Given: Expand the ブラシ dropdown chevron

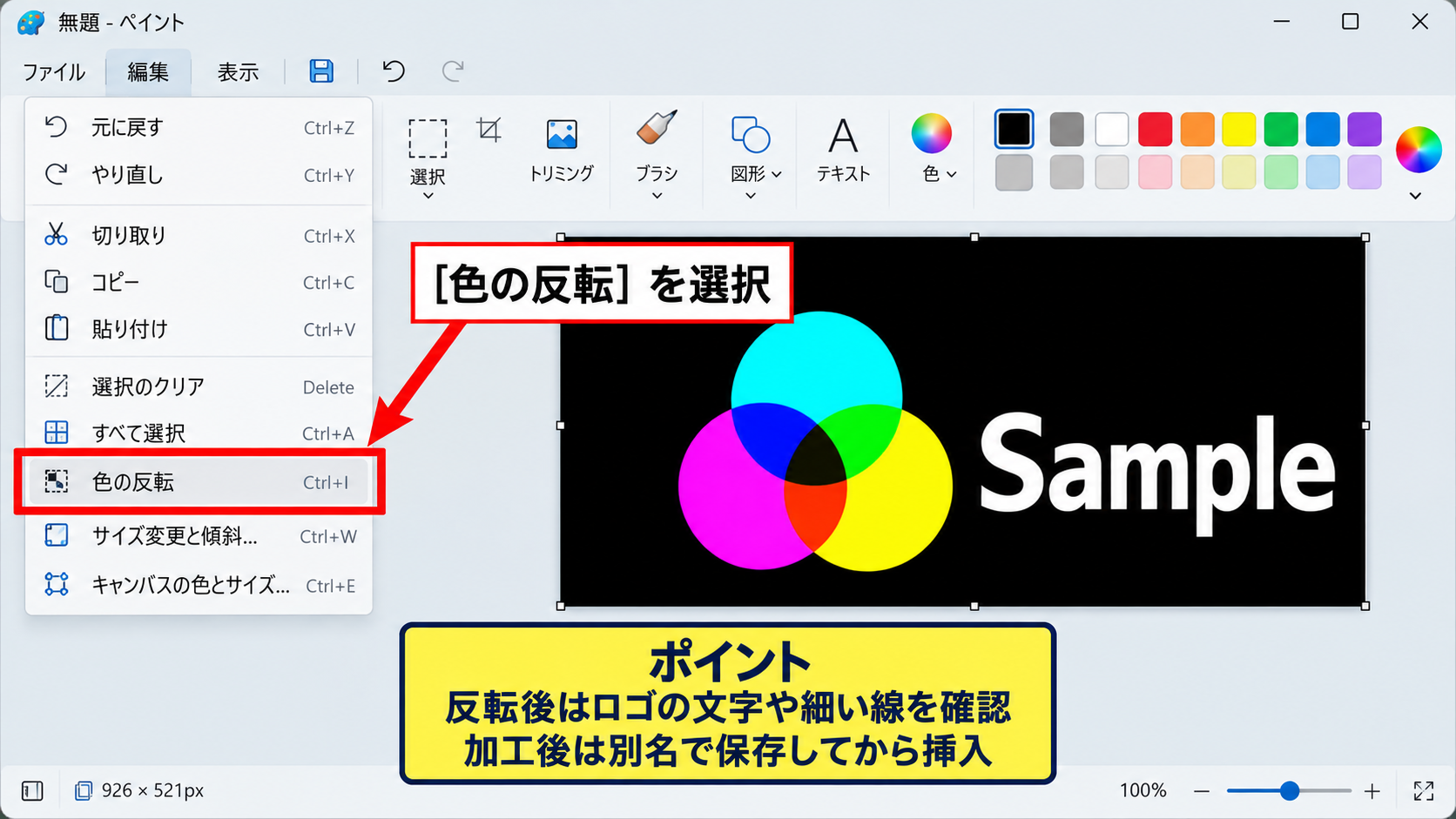Looking at the screenshot, I should tap(657, 196).
